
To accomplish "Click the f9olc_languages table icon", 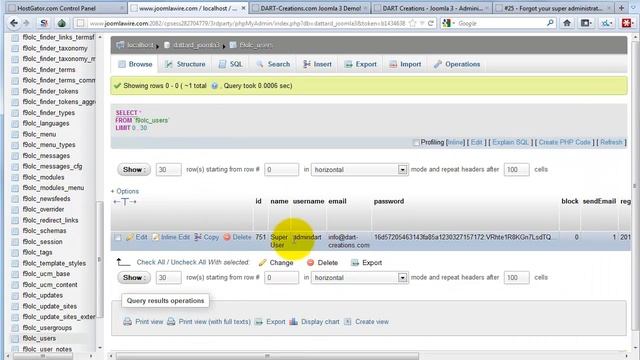I will point(15,123).
